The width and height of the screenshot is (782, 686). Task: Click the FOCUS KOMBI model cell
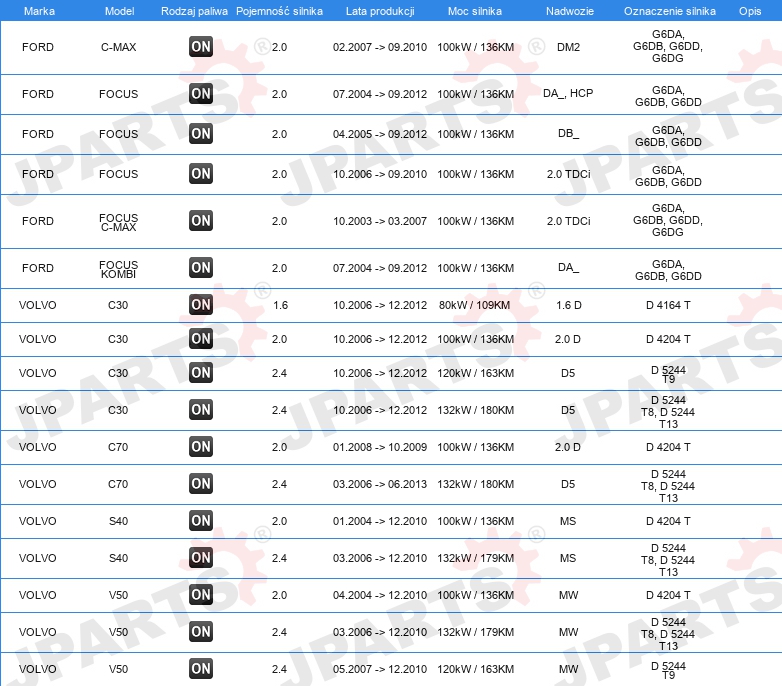[x=118, y=269]
